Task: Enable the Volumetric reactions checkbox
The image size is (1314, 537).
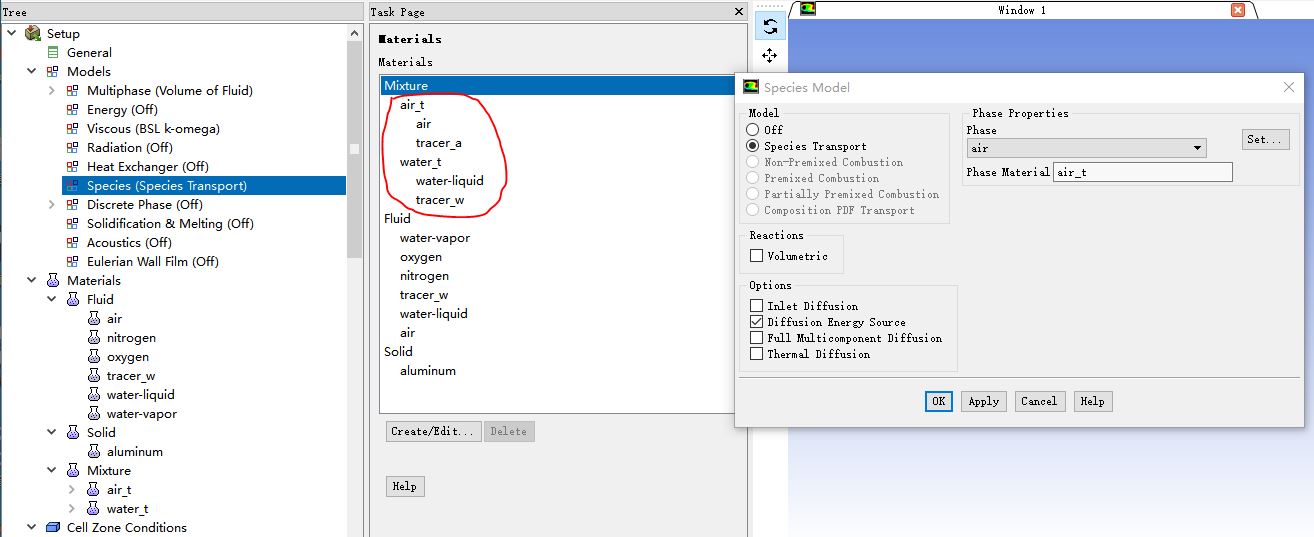Action: [x=756, y=256]
